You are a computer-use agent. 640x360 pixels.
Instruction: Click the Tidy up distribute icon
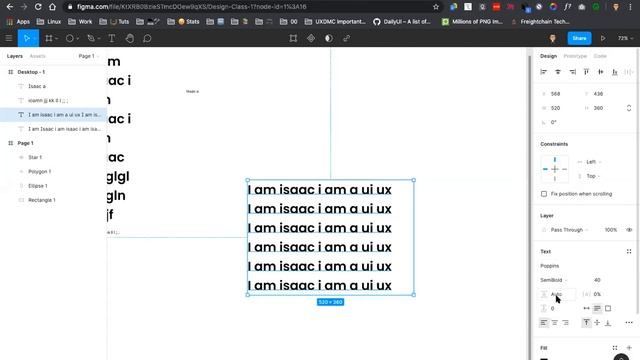(x=628, y=72)
